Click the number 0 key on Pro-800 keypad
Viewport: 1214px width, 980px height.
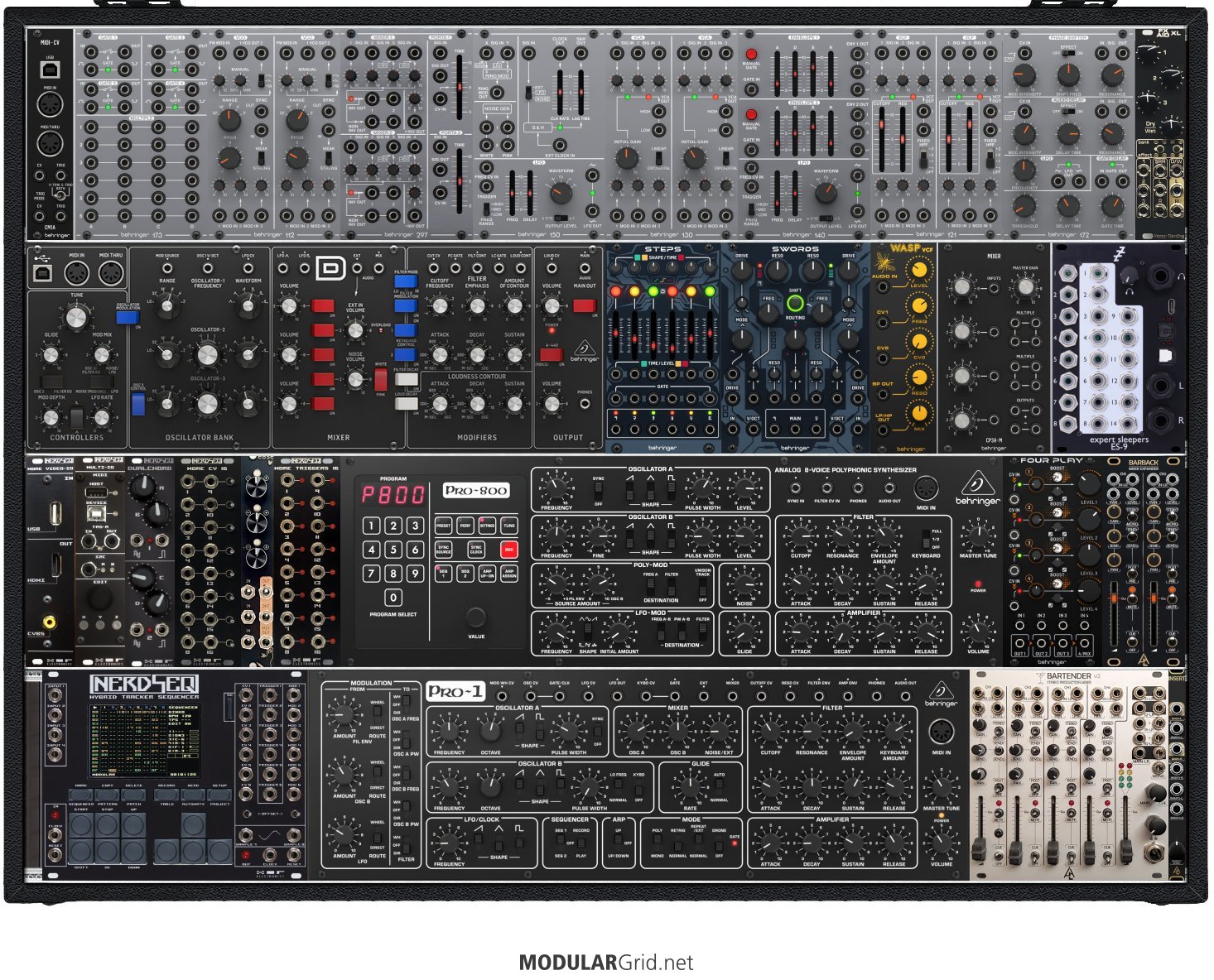point(393,597)
